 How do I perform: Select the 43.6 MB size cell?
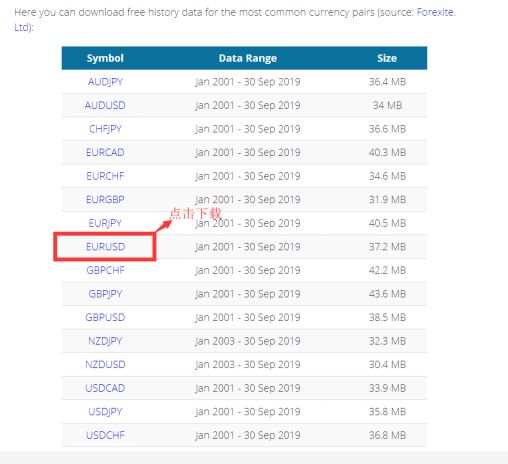[x=387, y=294]
